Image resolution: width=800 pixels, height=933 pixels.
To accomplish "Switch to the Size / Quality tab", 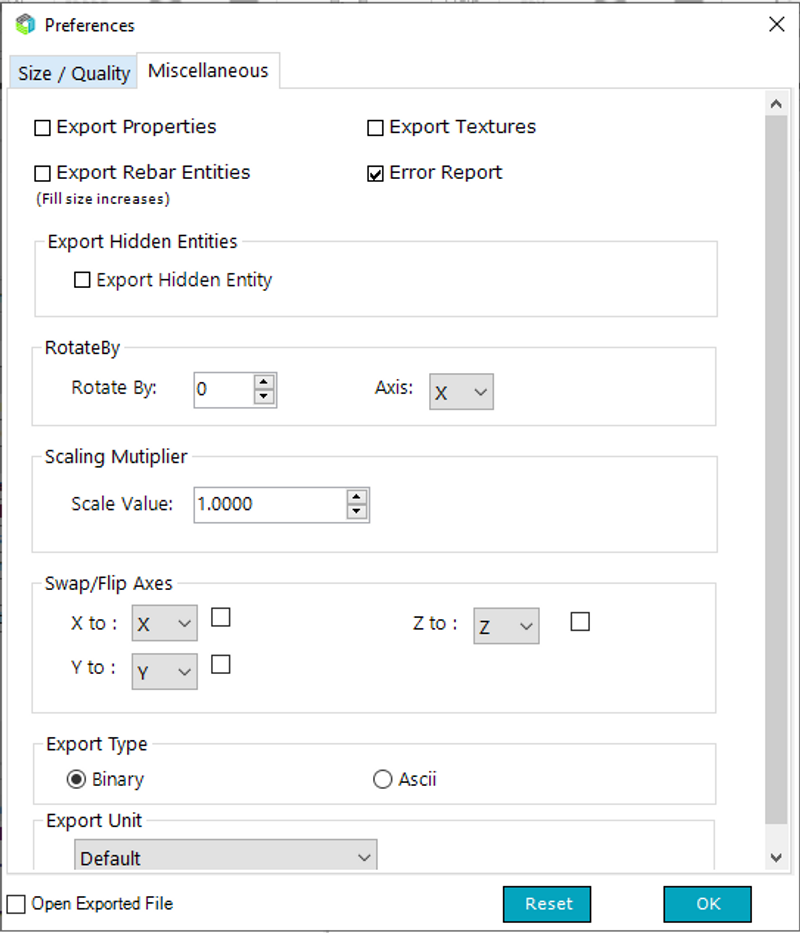I will pos(74,73).
